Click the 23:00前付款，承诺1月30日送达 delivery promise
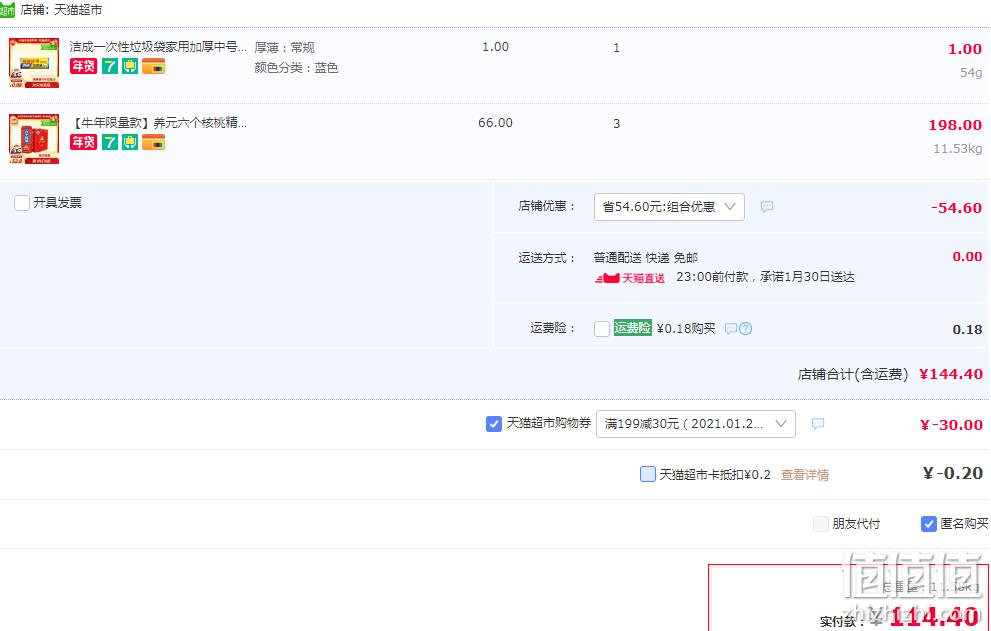 pyautogui.click(x=765, y=277)
